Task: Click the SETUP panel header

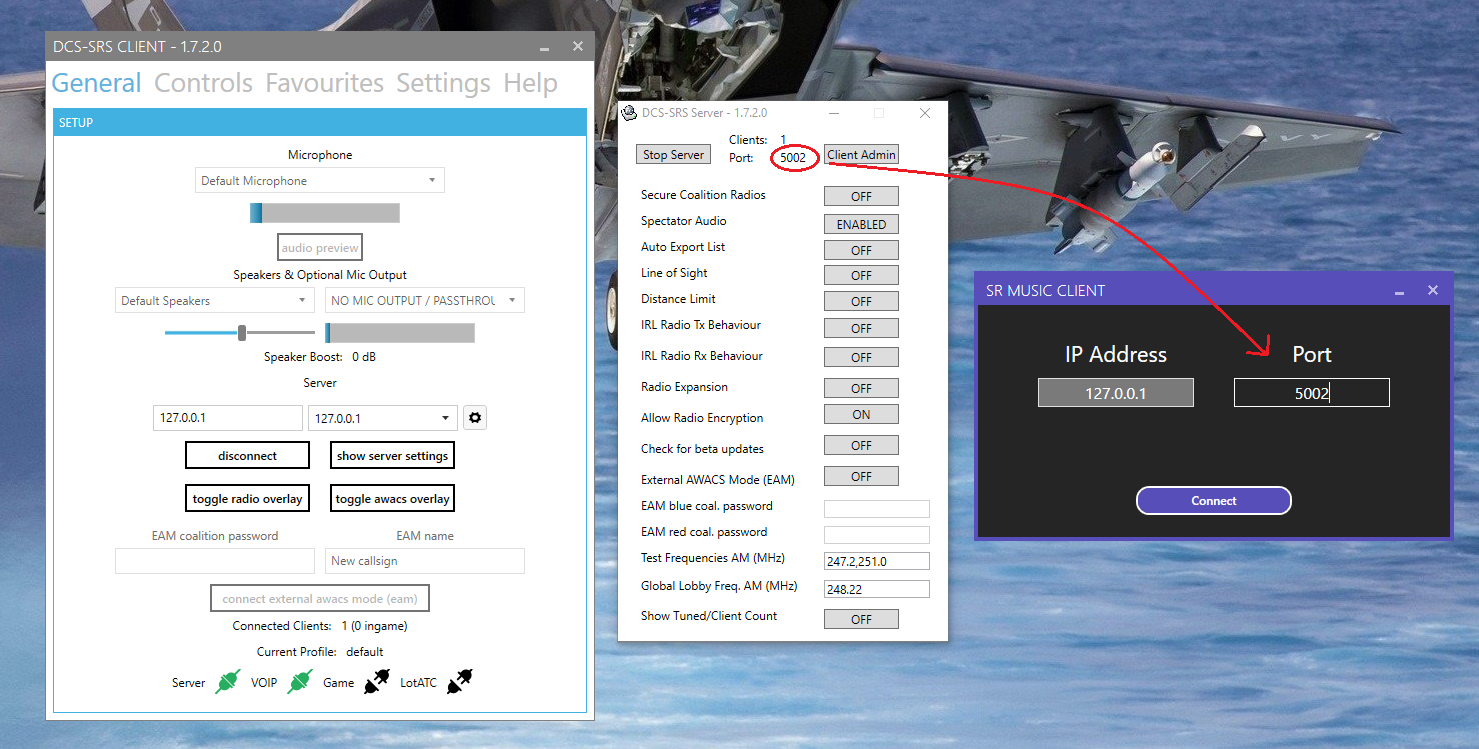Action: point(320,122)
